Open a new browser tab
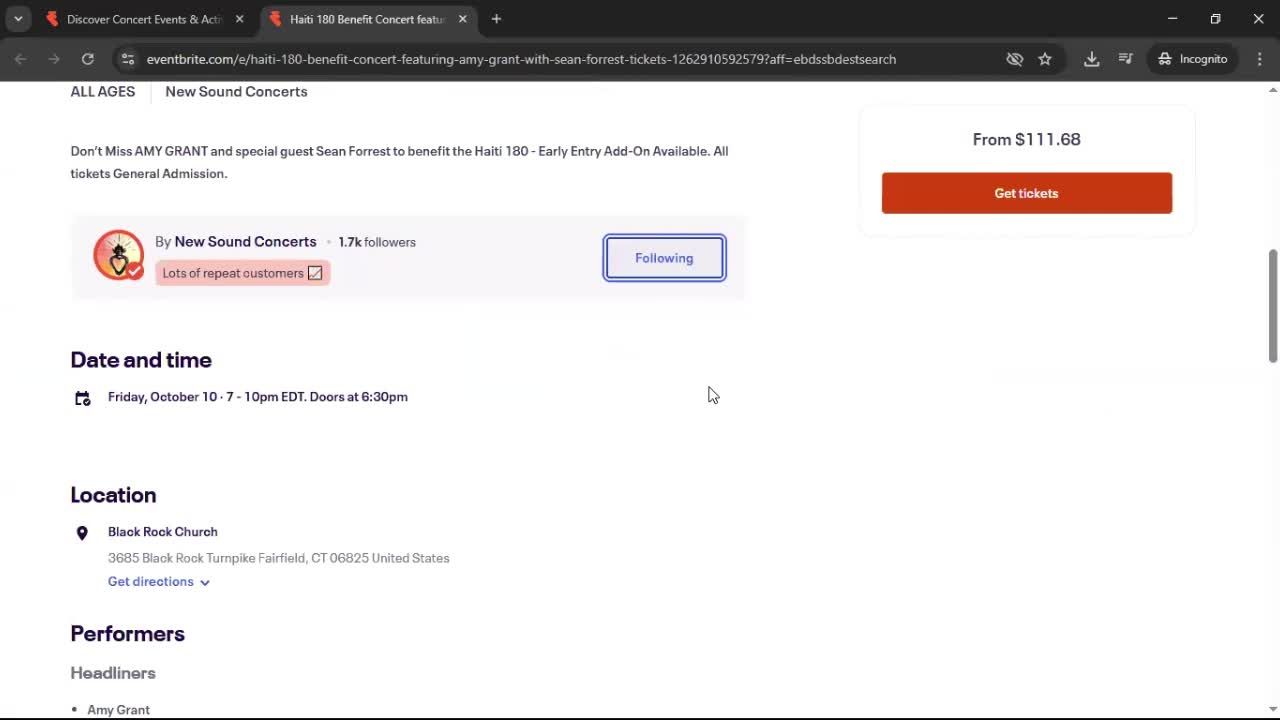The width and height of the screenshot is (1280, 720). point(496,19)
